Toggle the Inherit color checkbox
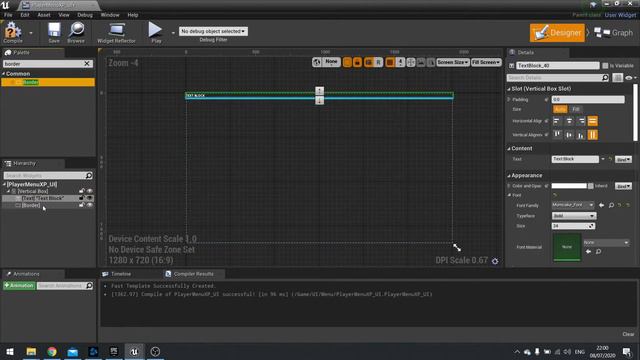 coord(591,186)
